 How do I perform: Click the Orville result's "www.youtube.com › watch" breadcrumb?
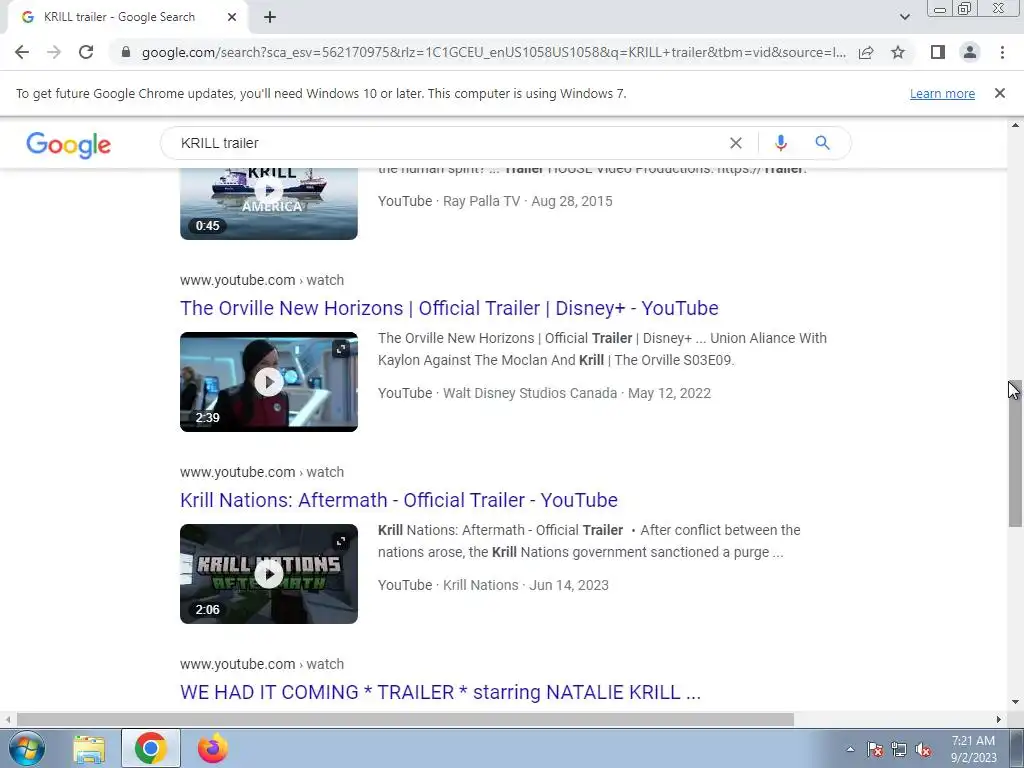[x=262, y=280]
